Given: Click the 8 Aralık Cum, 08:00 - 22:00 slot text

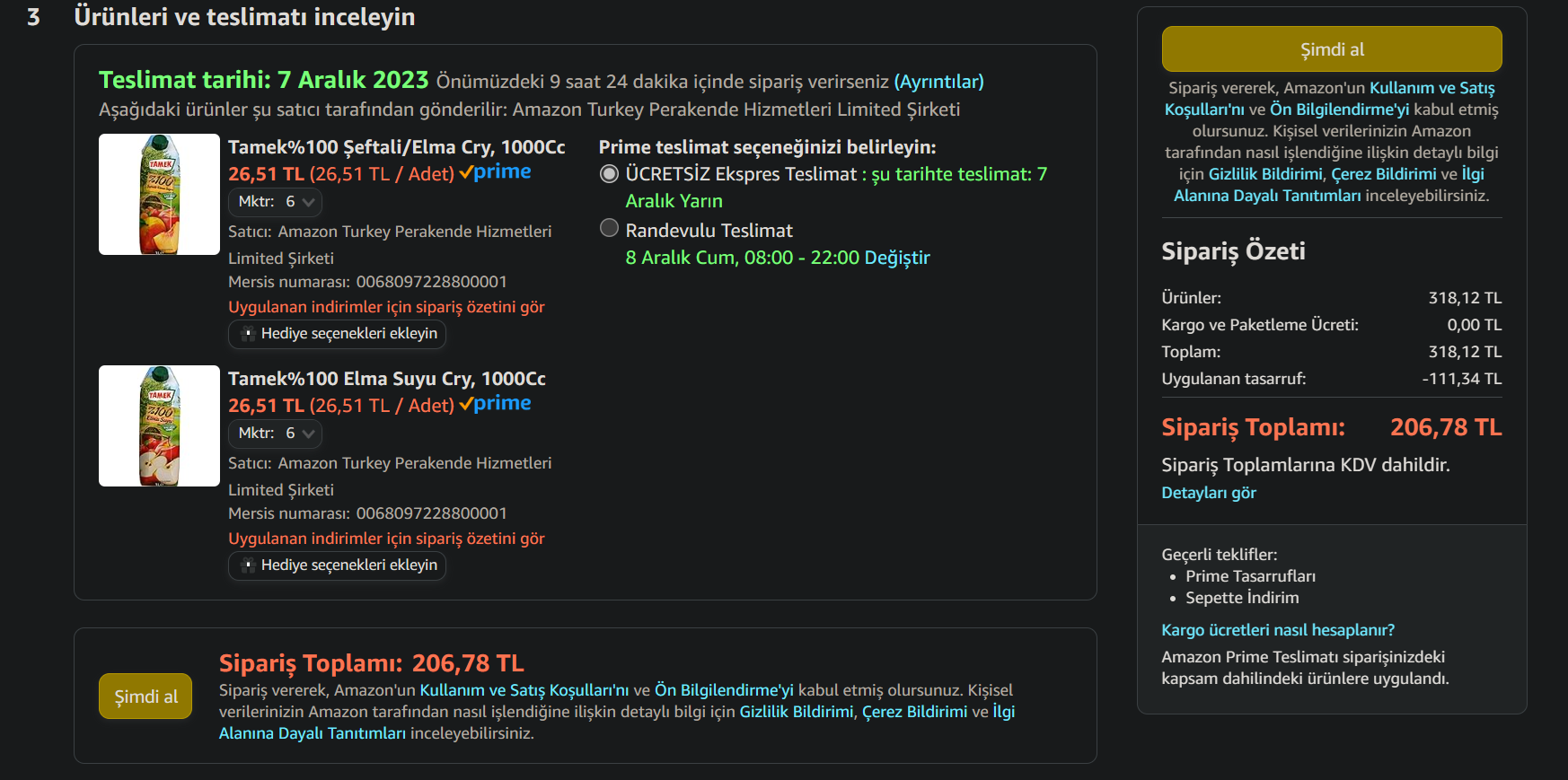Looking at the screenshot, I should coord(742,258).
